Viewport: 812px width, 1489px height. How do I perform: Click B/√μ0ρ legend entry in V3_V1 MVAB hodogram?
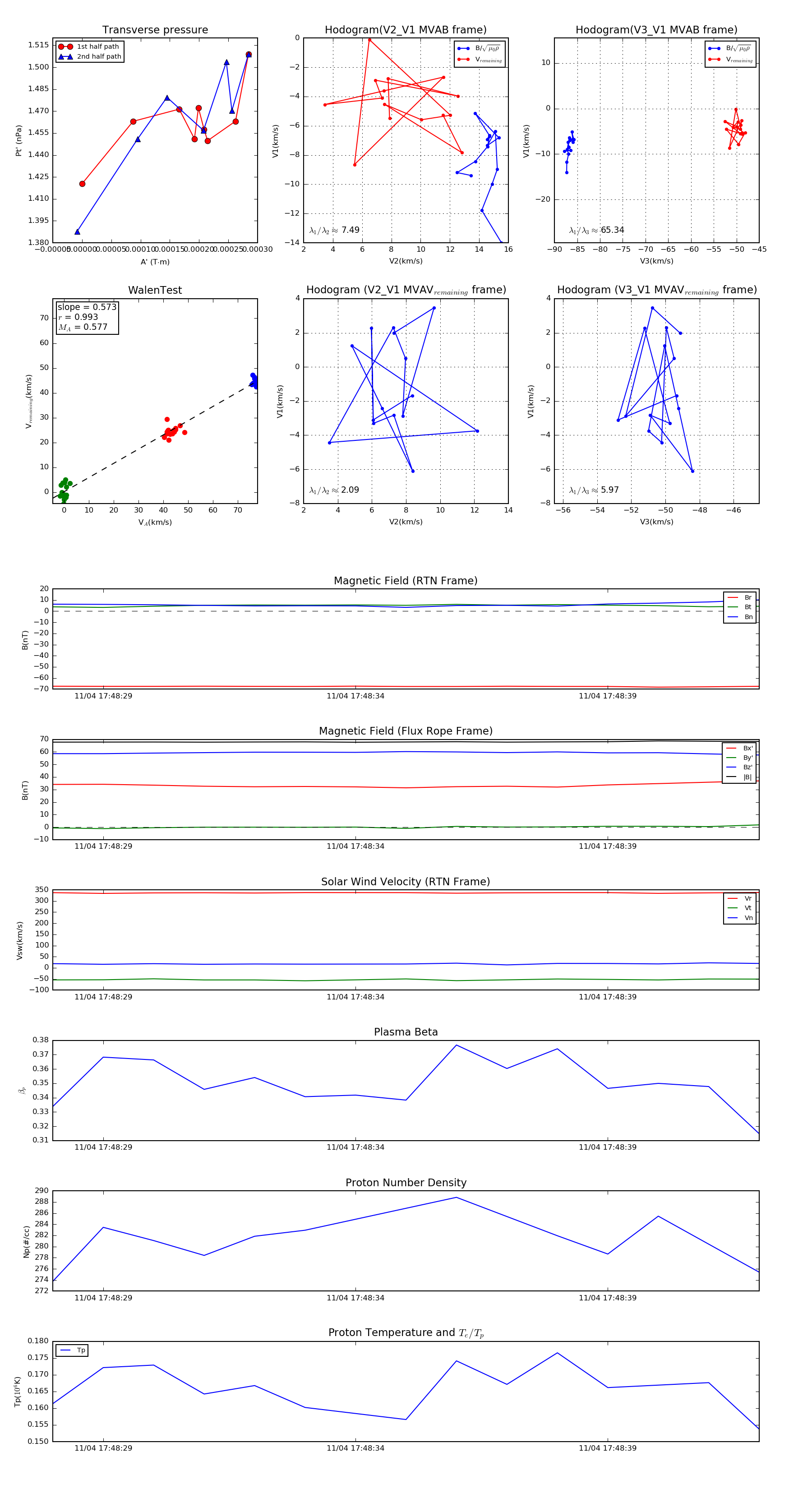point(730,49)
